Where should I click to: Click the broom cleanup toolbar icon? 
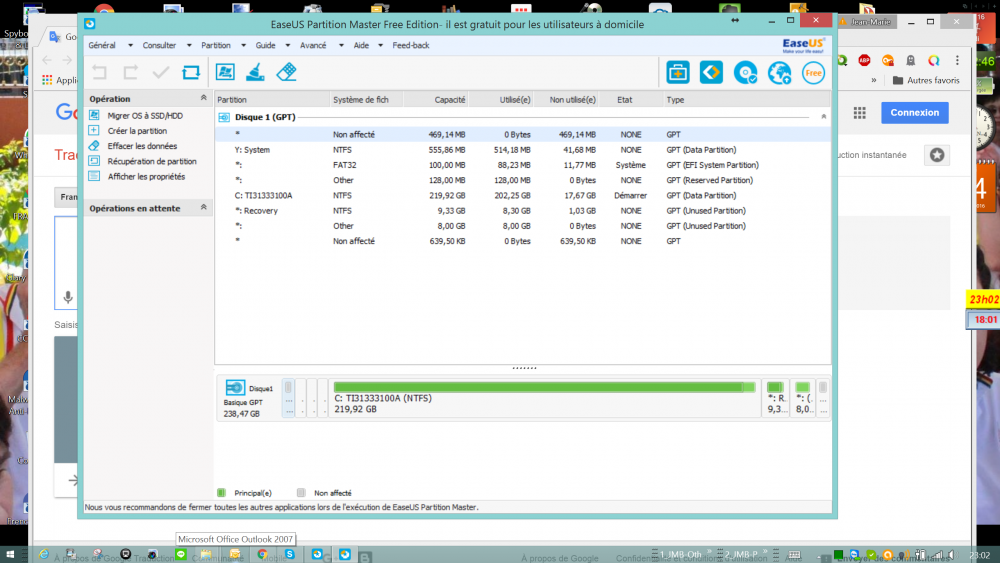pos(256,72)
